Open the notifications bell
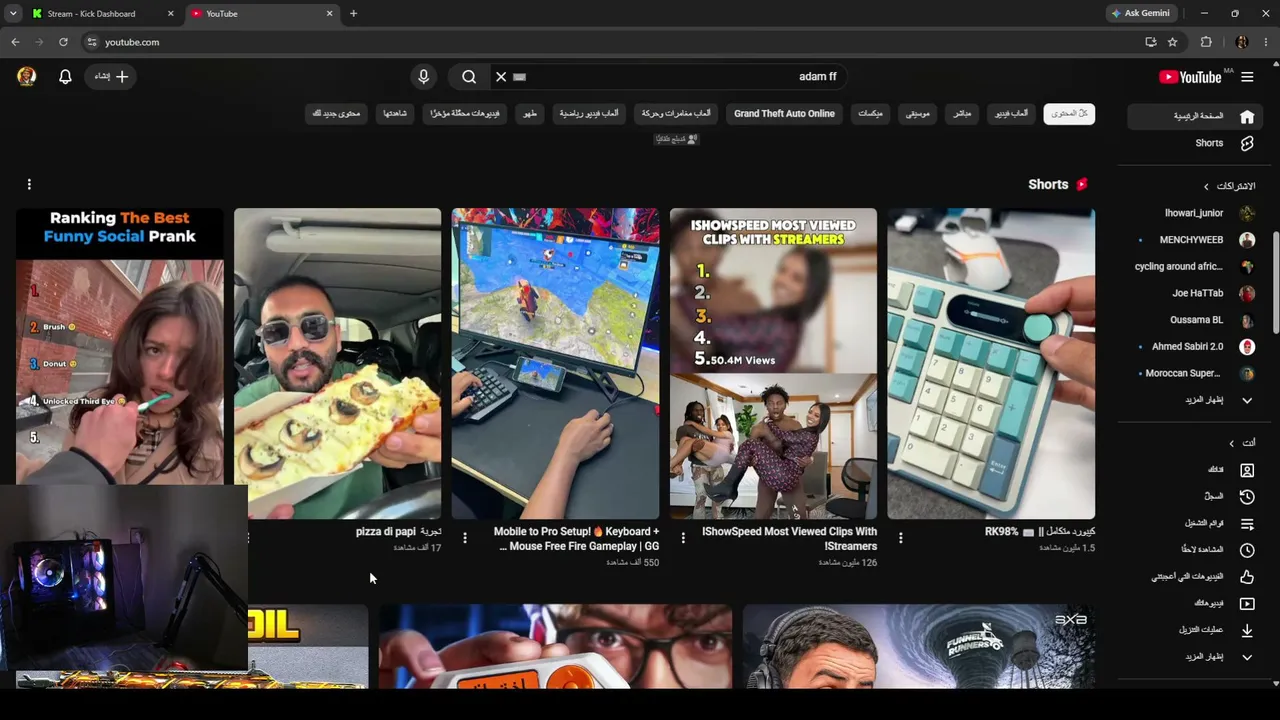This screenshot has width=1280, height=720. pos(65,77)
